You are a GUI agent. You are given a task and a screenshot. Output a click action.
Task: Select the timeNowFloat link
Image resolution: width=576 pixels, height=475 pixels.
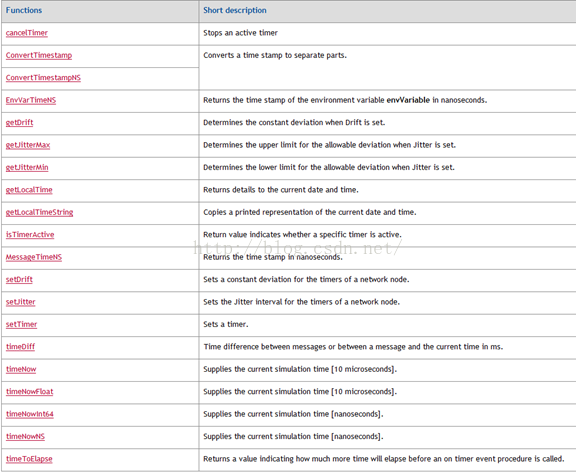coord(30,391)
